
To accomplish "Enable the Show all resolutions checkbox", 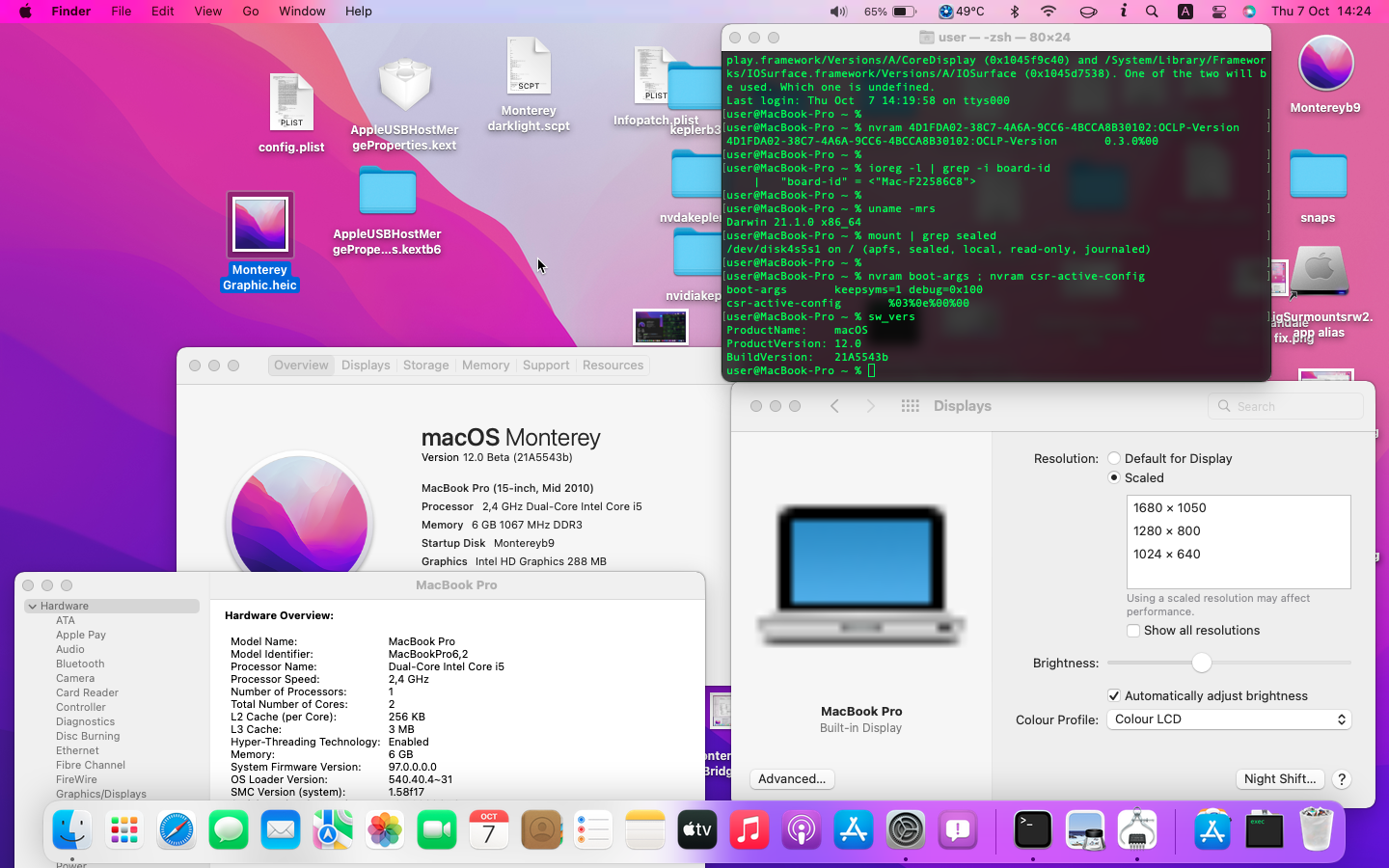I will tap(1133, 631).
